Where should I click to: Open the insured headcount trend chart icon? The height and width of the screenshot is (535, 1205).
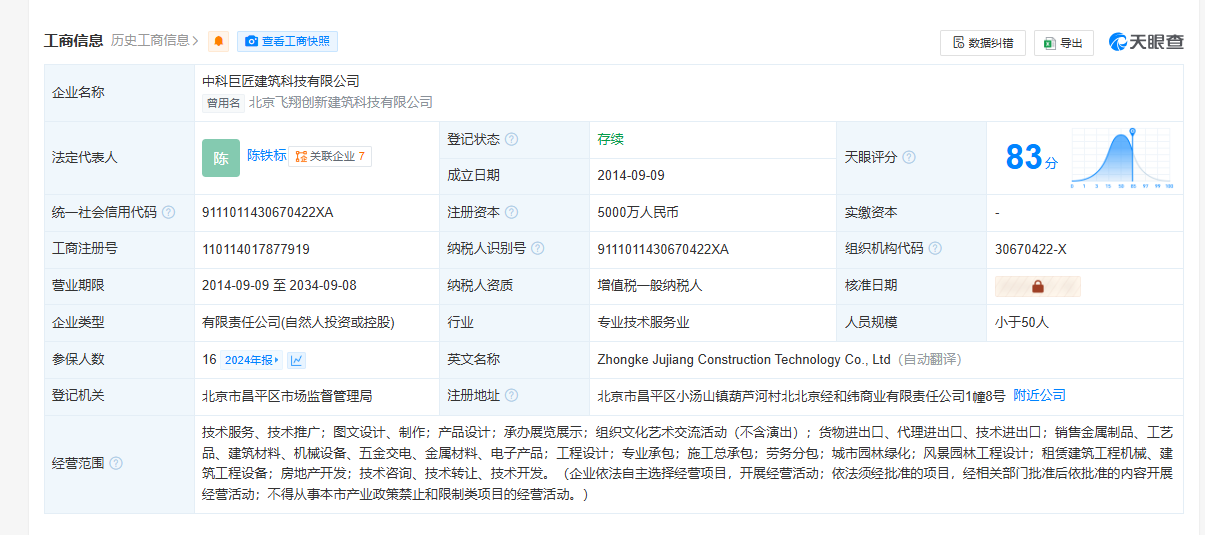[298, 360]
